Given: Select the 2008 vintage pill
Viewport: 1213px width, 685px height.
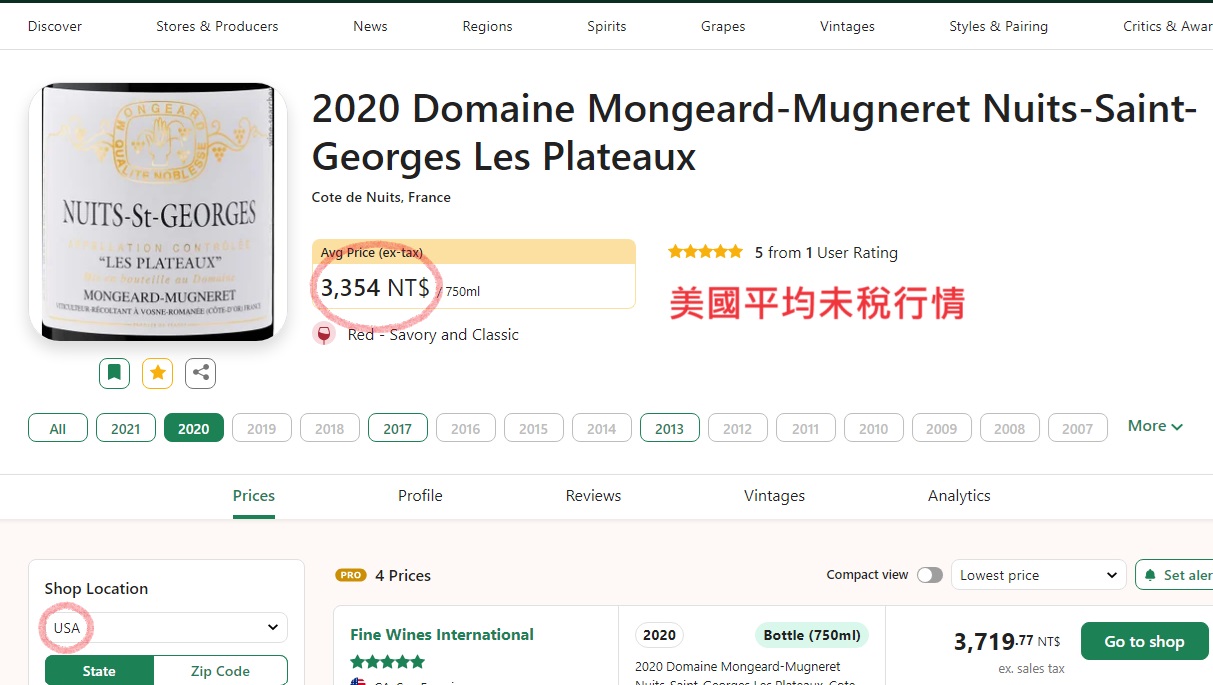Looking at the screenshot, I should click(1010, 428).
